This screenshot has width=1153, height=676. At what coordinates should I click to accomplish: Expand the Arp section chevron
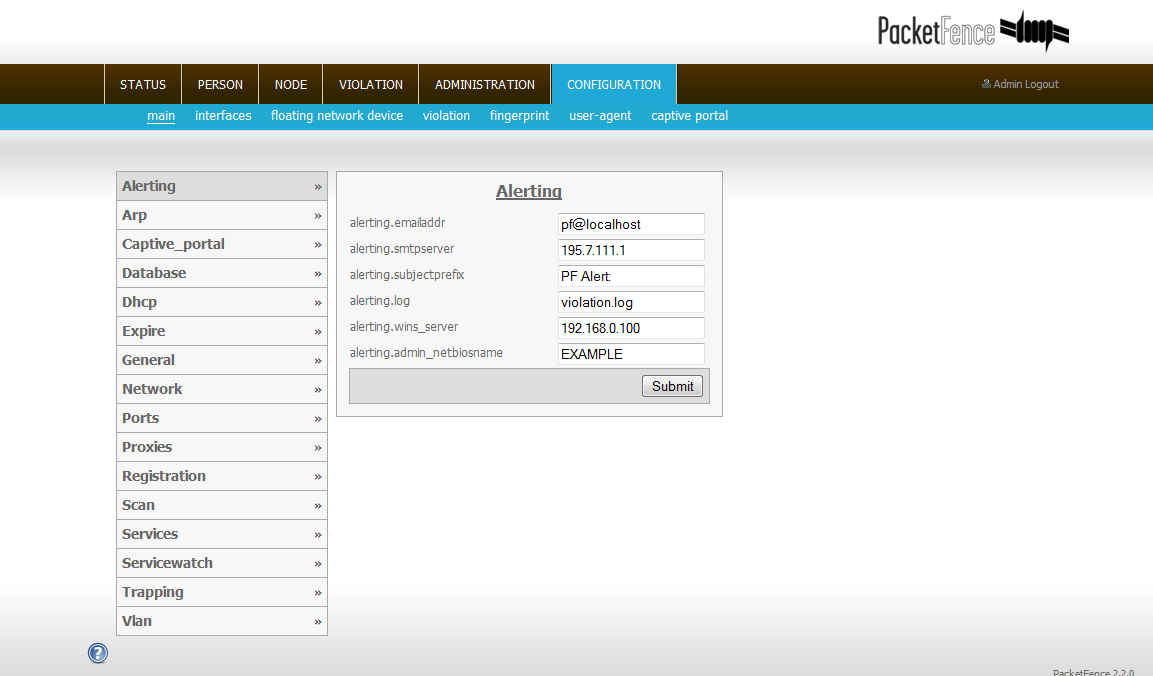tap(318, 216)
